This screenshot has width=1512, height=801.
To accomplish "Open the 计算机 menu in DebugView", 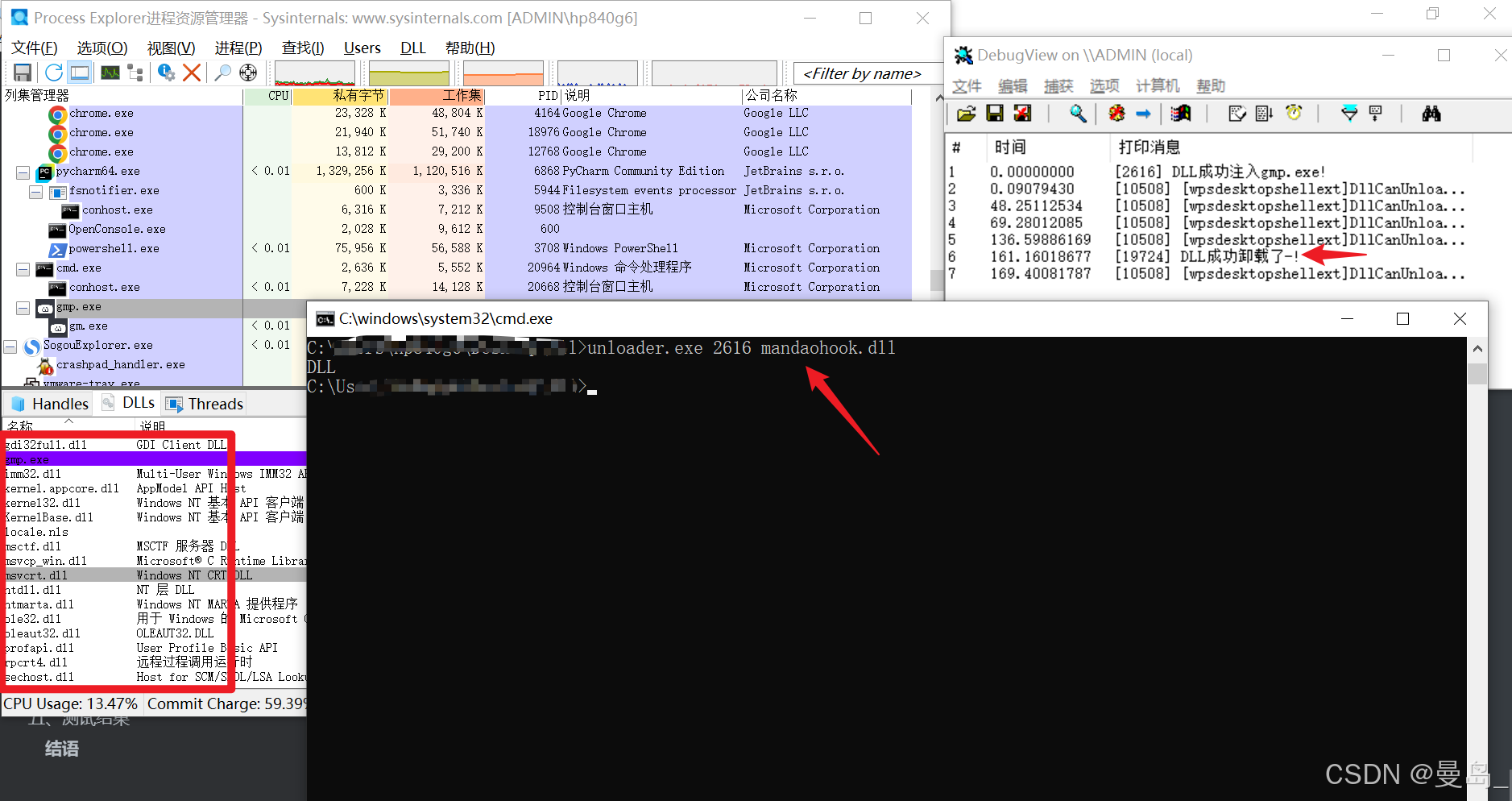I will coord(1158,85).
